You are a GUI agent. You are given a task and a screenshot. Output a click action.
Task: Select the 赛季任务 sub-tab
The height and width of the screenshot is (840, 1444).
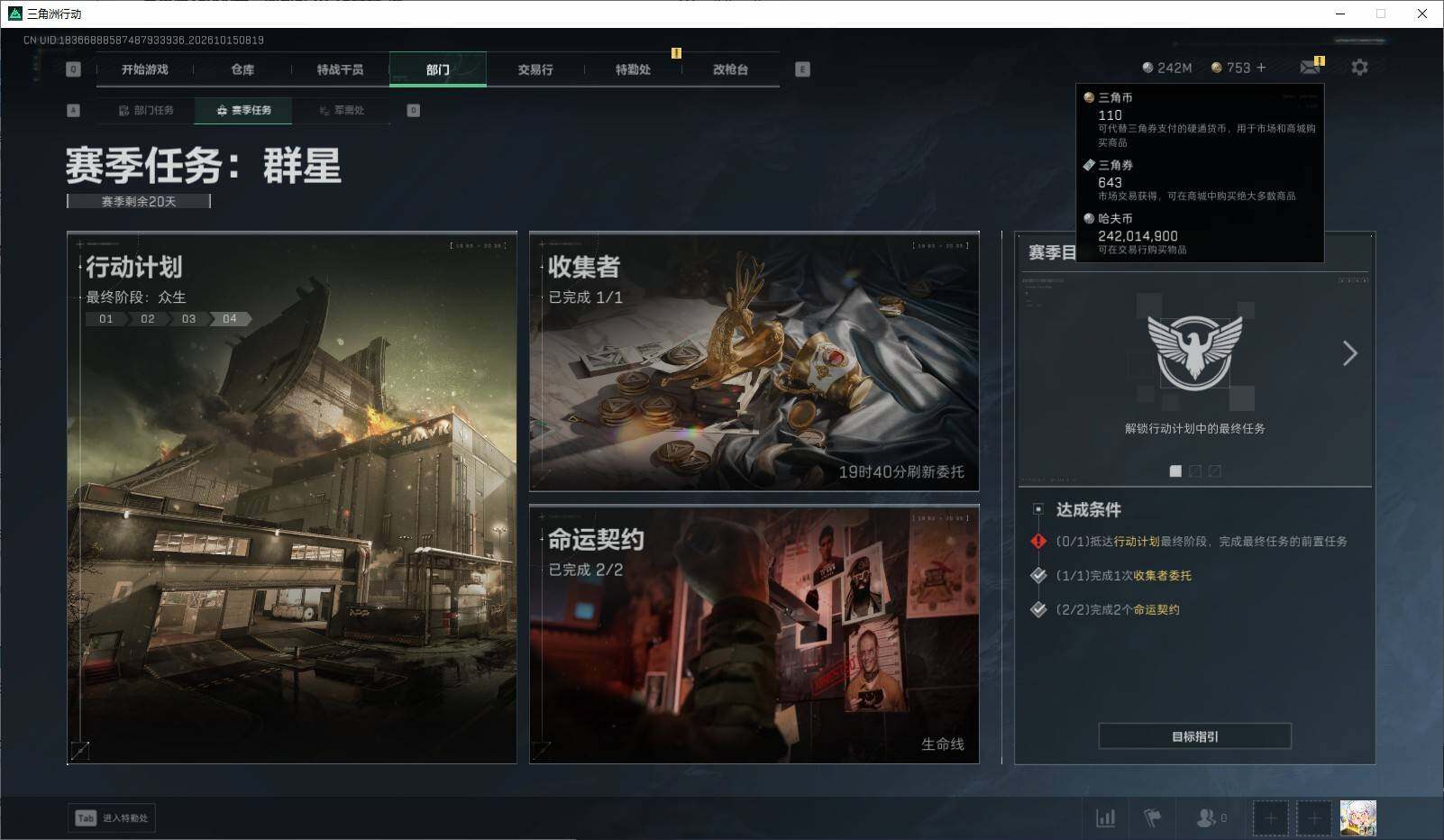coord(243,111)
